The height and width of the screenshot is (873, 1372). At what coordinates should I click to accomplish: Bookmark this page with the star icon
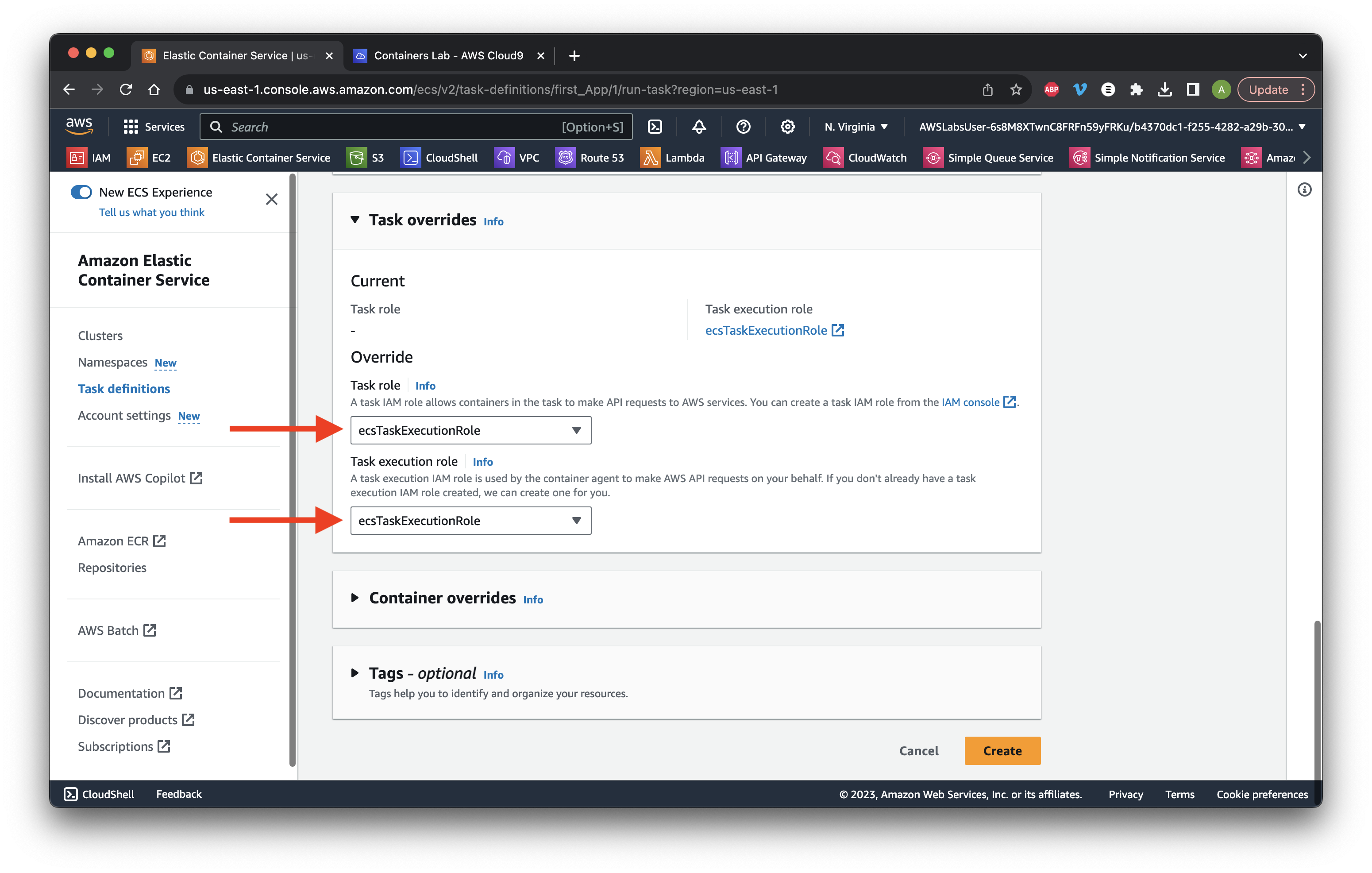coord(1016,89)
